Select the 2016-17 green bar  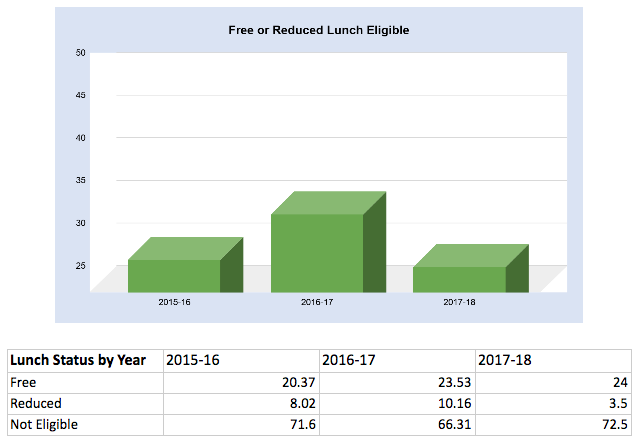click(328, 242)
